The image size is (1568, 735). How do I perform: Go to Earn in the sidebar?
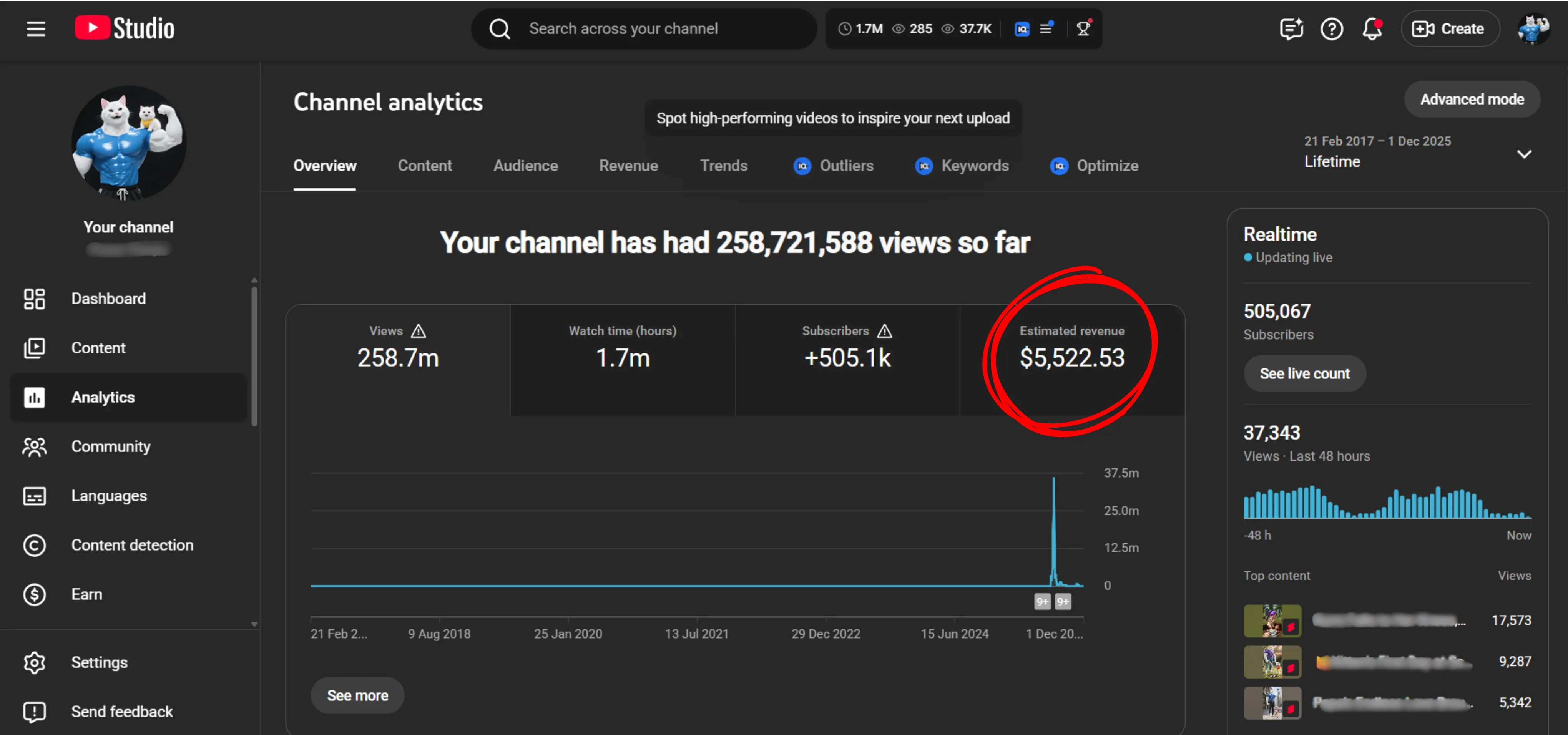click(86, 594)
